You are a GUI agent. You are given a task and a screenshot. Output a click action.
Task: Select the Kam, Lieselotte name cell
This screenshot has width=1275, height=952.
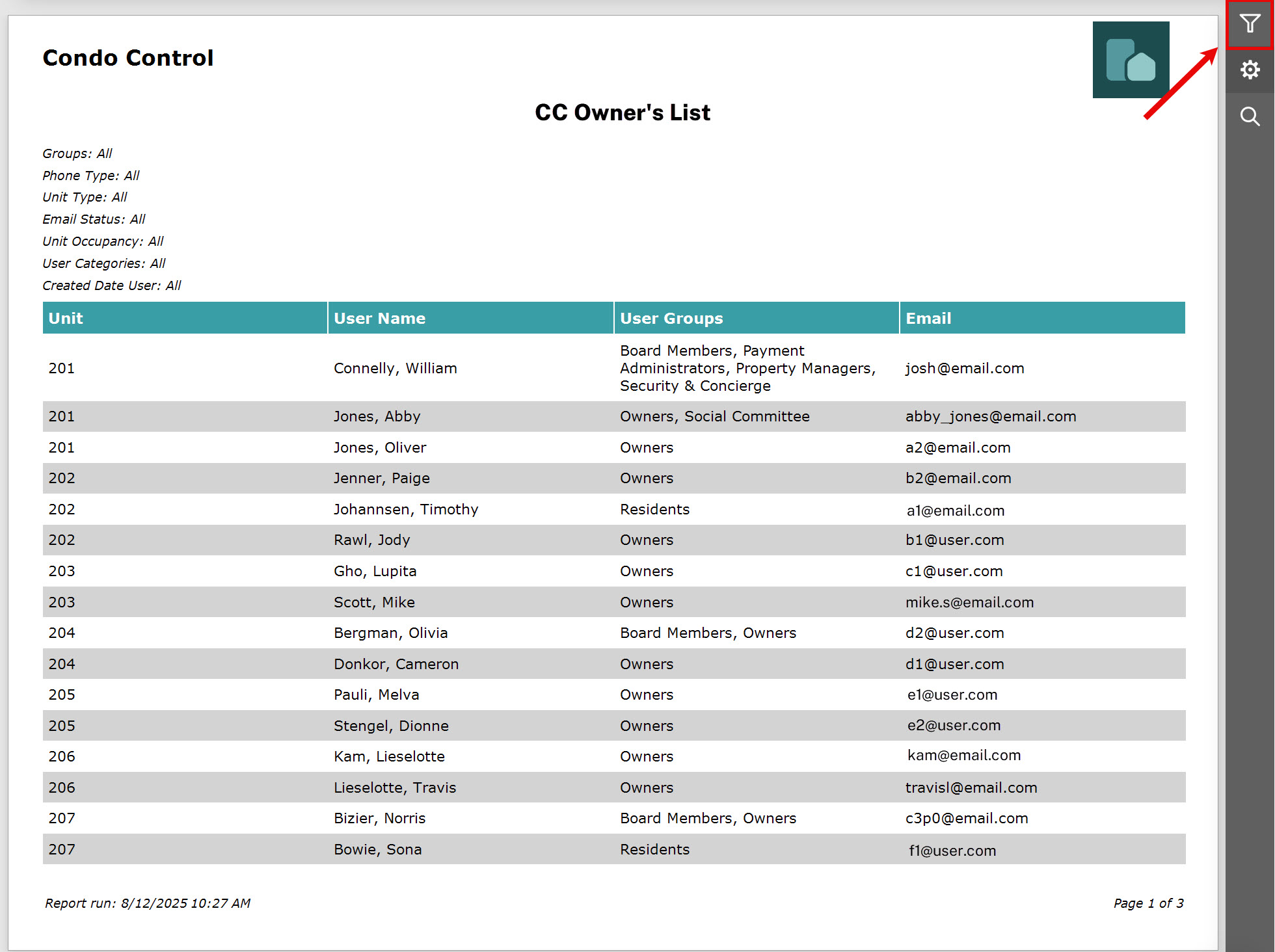389,756
